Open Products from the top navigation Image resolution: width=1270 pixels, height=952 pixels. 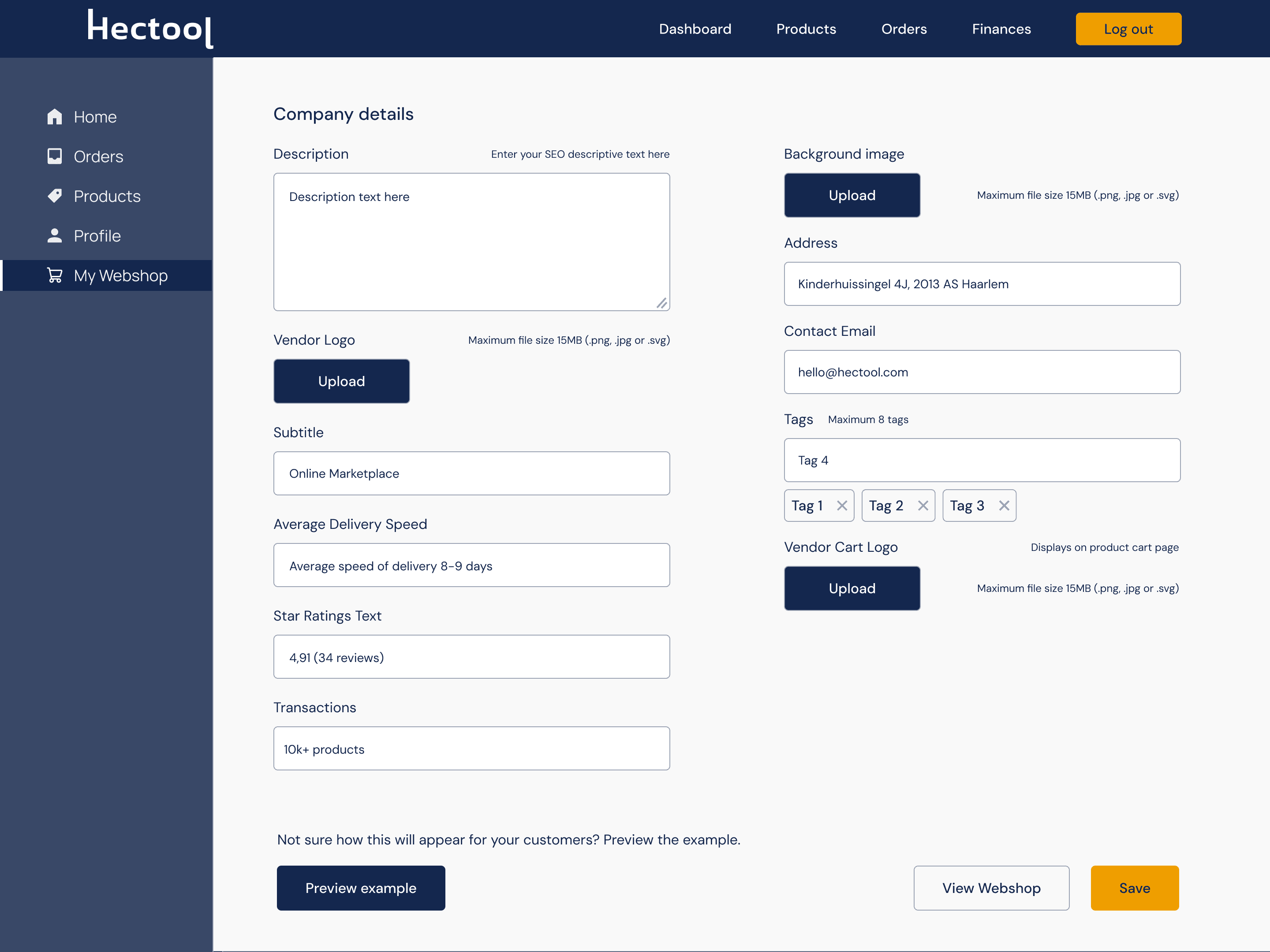tap(806, 29)
